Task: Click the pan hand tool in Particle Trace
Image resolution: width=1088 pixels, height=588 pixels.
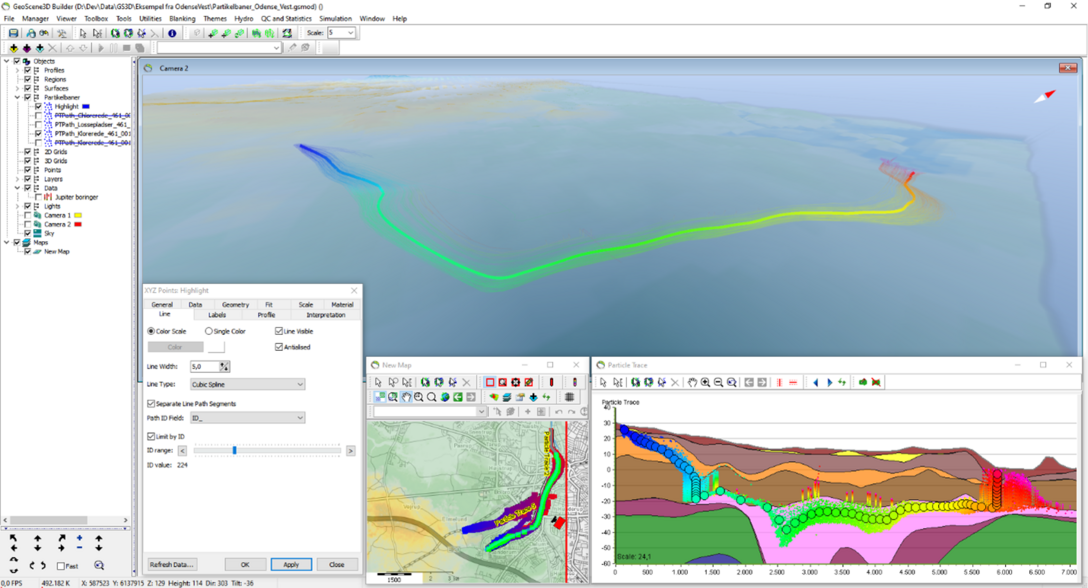Action: pos(692,383)
